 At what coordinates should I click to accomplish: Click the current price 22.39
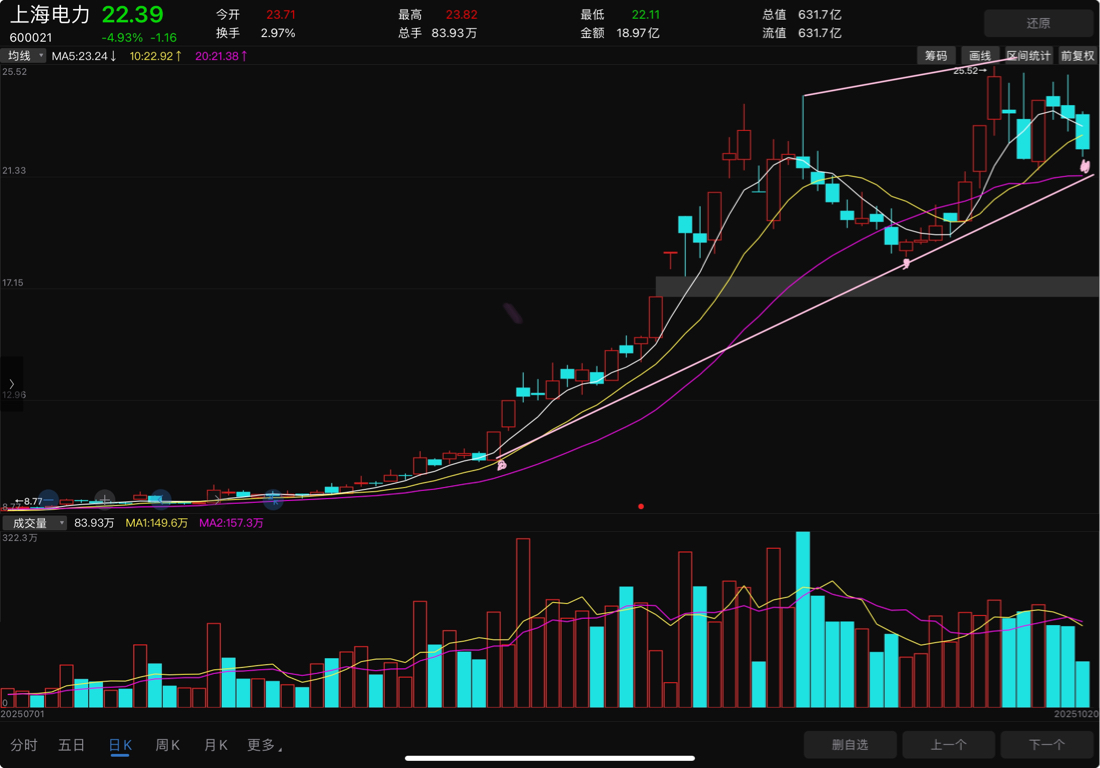[133, 14]
